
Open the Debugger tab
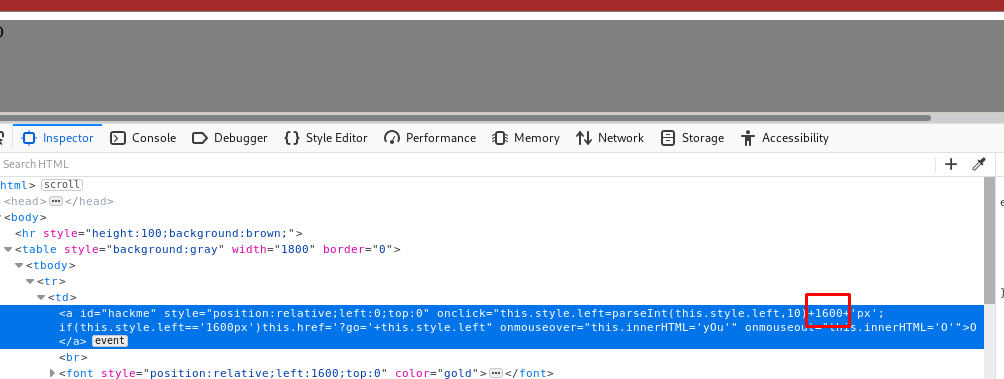(230, 138)
